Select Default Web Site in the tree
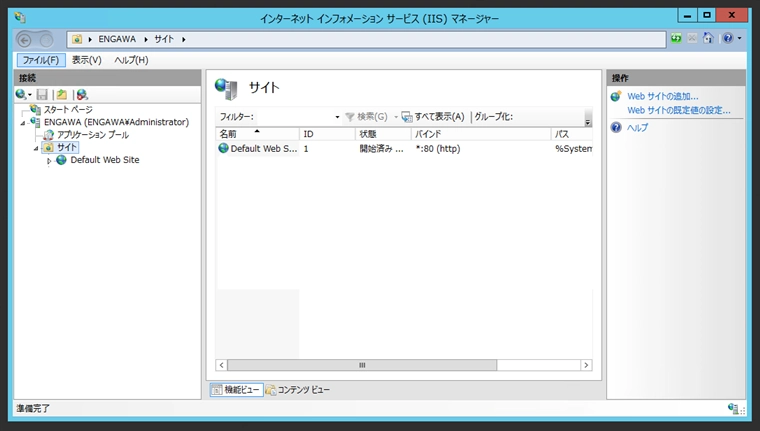760x431 pixels. [x=105, y=160]
